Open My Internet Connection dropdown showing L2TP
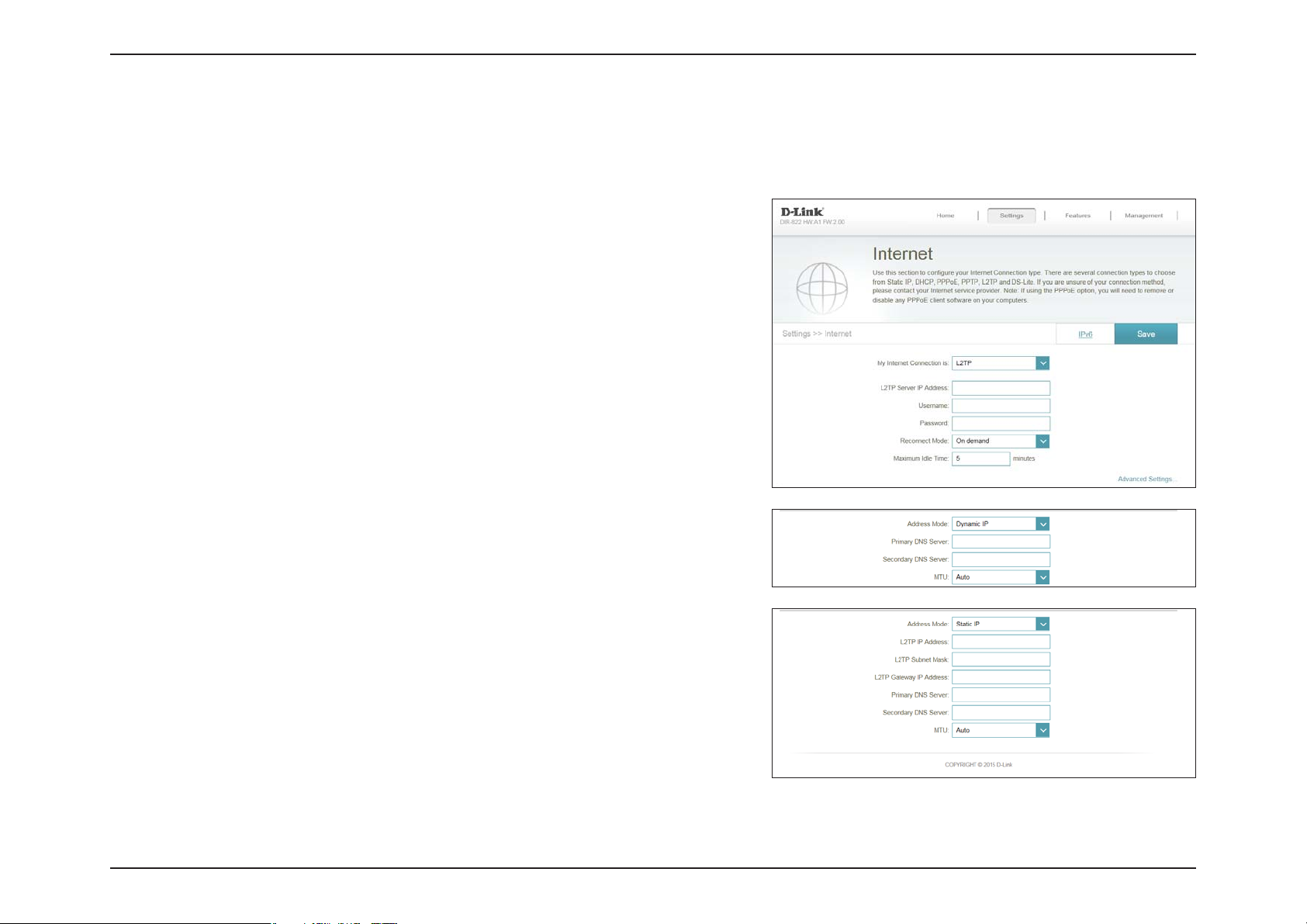Screen dimensions: 1307x924 (x=1001, y=363)
